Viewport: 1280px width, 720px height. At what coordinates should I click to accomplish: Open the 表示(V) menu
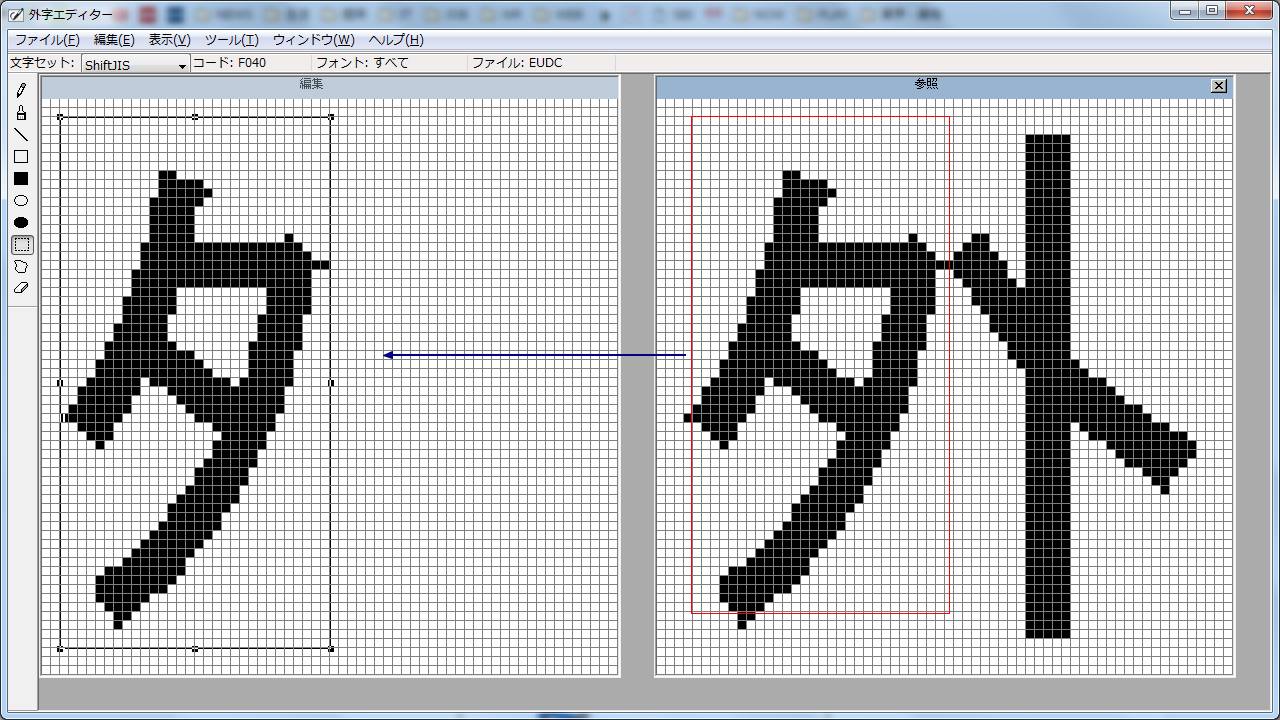click(169, 40)
